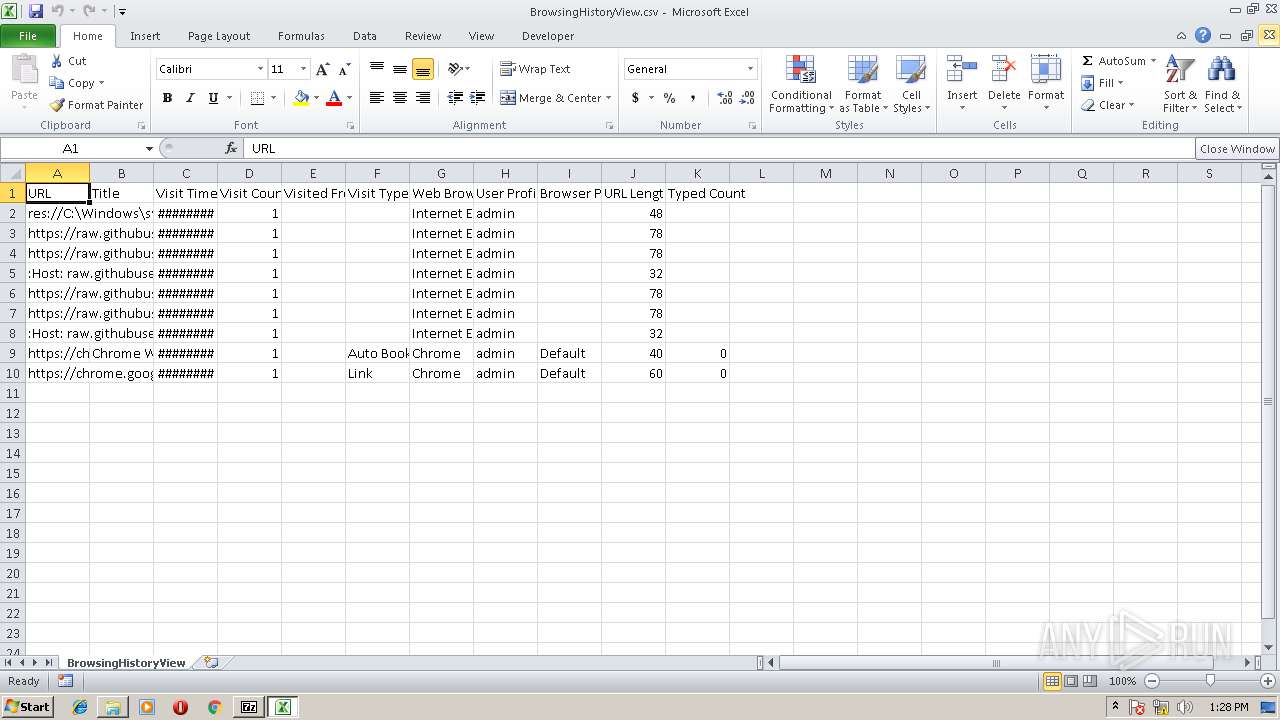This screenshot has width=1280, height=720.
Task: Click the Cut scissors icon
Action: pos(57,61)
